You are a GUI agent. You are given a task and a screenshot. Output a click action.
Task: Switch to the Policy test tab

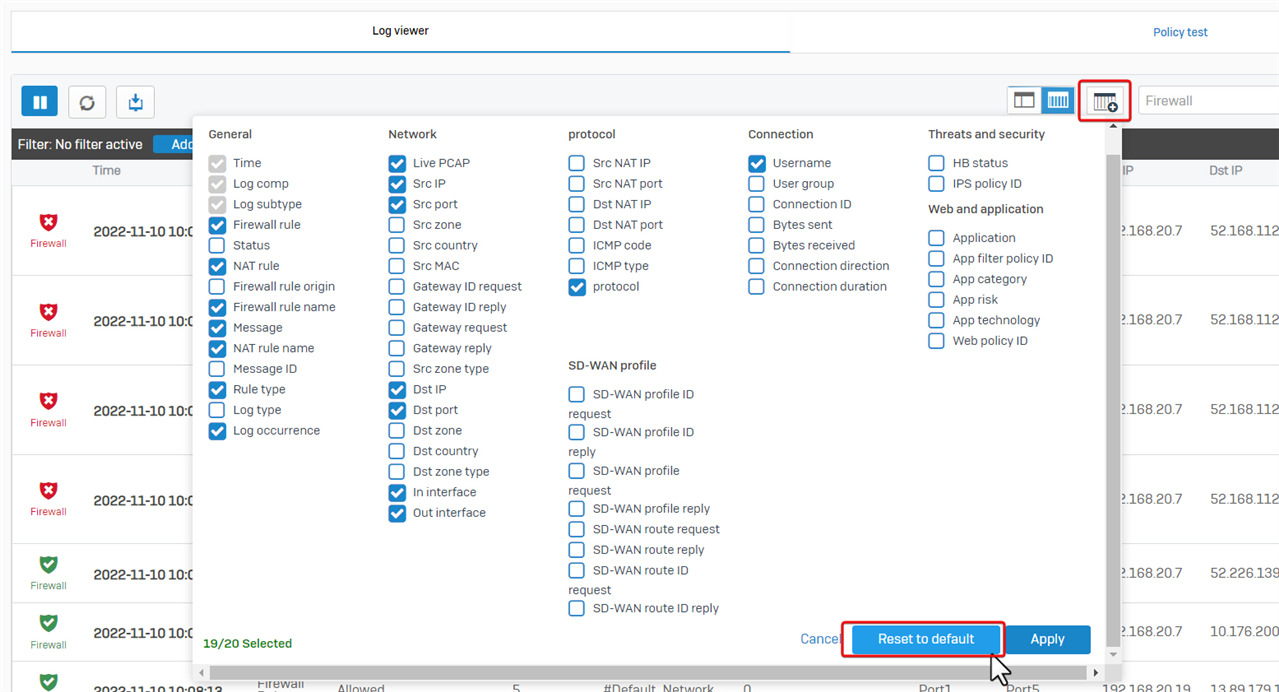(1180, 32)
